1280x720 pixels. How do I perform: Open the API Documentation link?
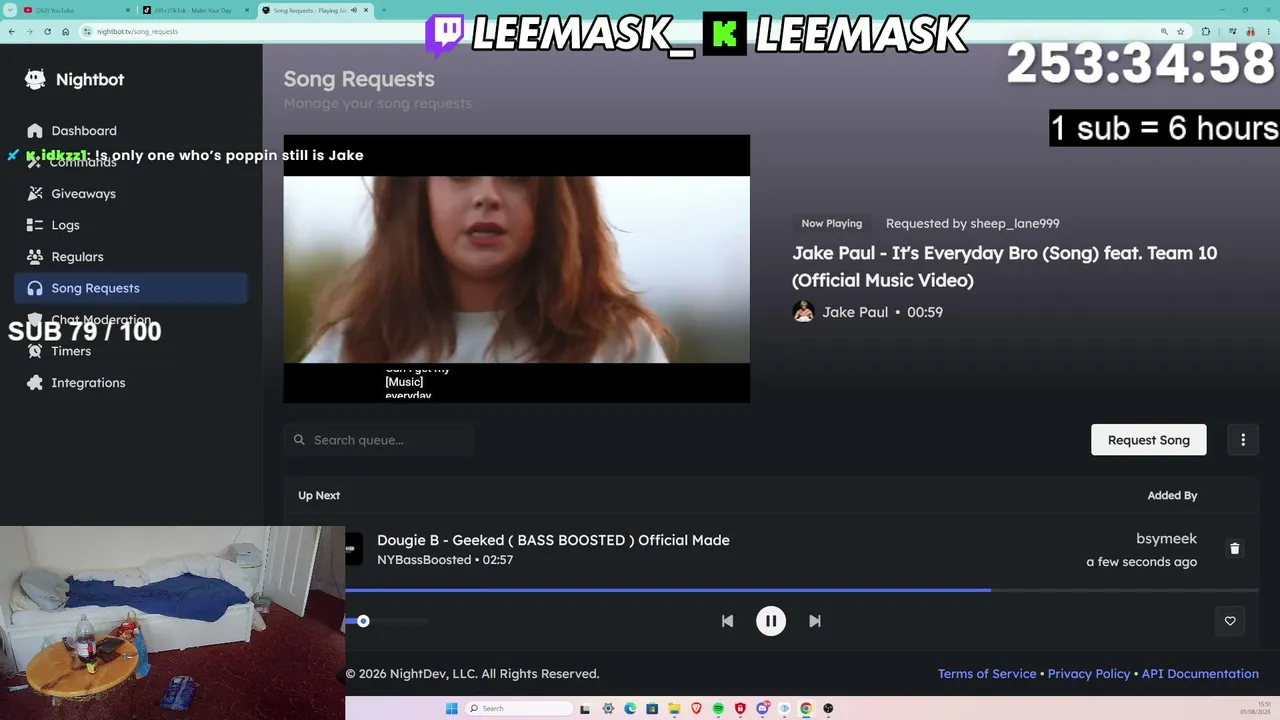[1200, 674]
